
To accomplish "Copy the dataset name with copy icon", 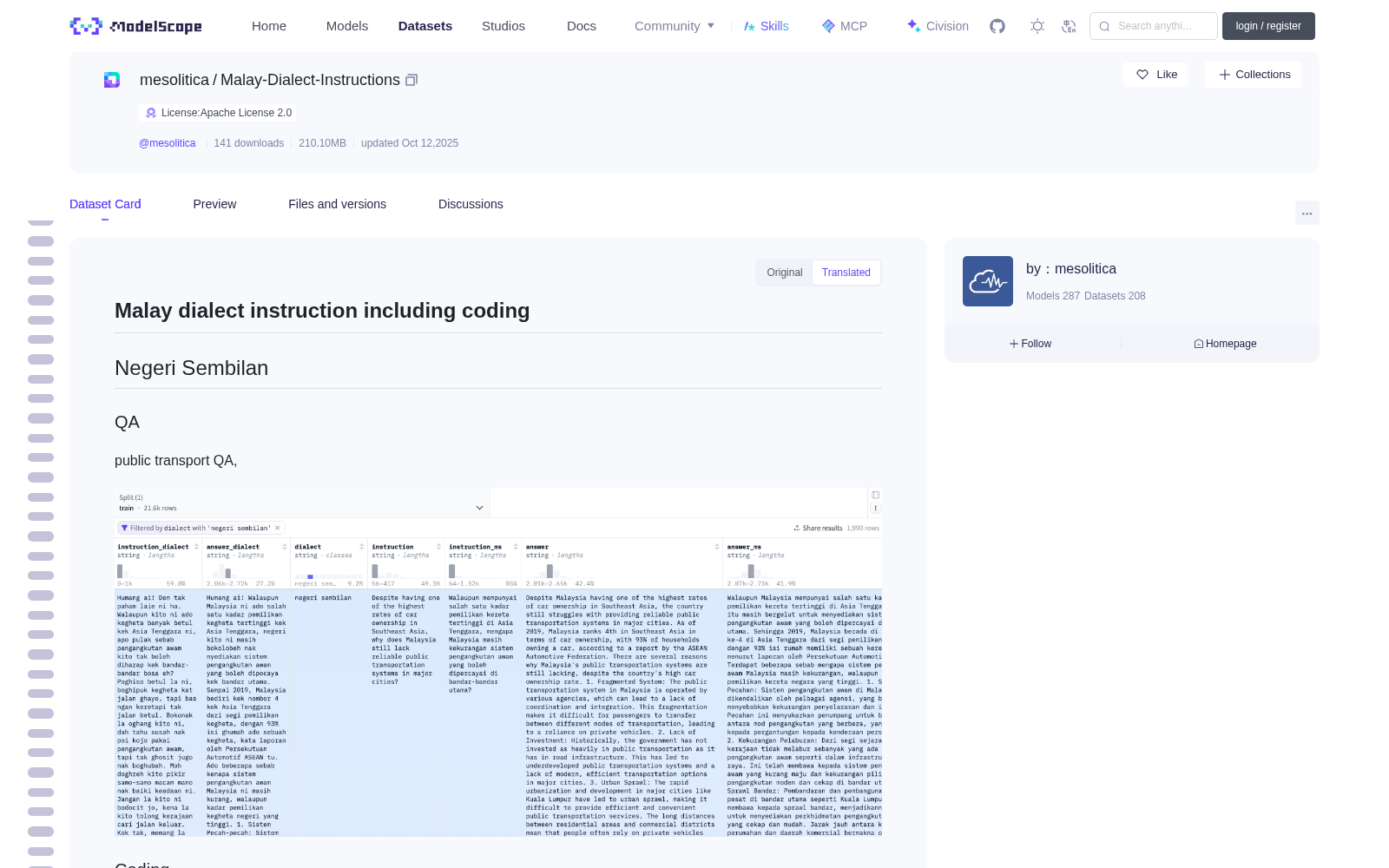I will (411, 80).
